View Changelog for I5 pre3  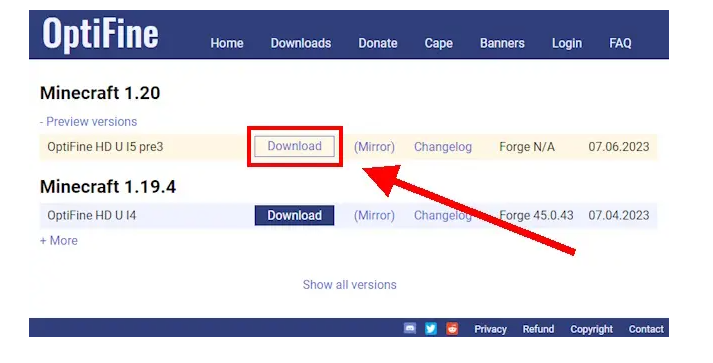click(x=443, y=147)
